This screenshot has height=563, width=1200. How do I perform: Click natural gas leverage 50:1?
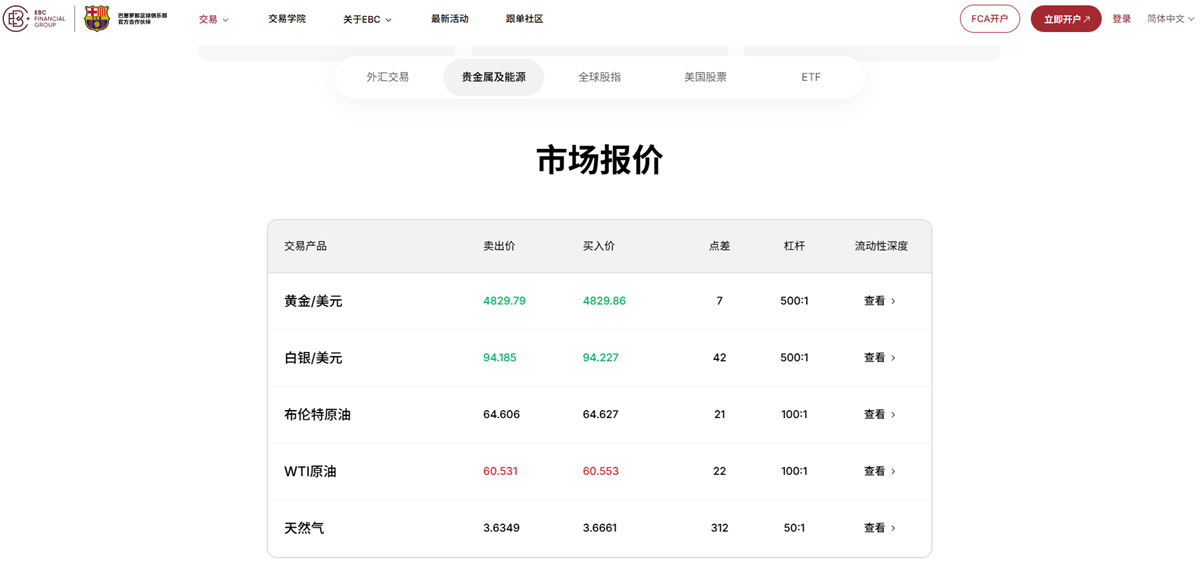tap(794, 528)
